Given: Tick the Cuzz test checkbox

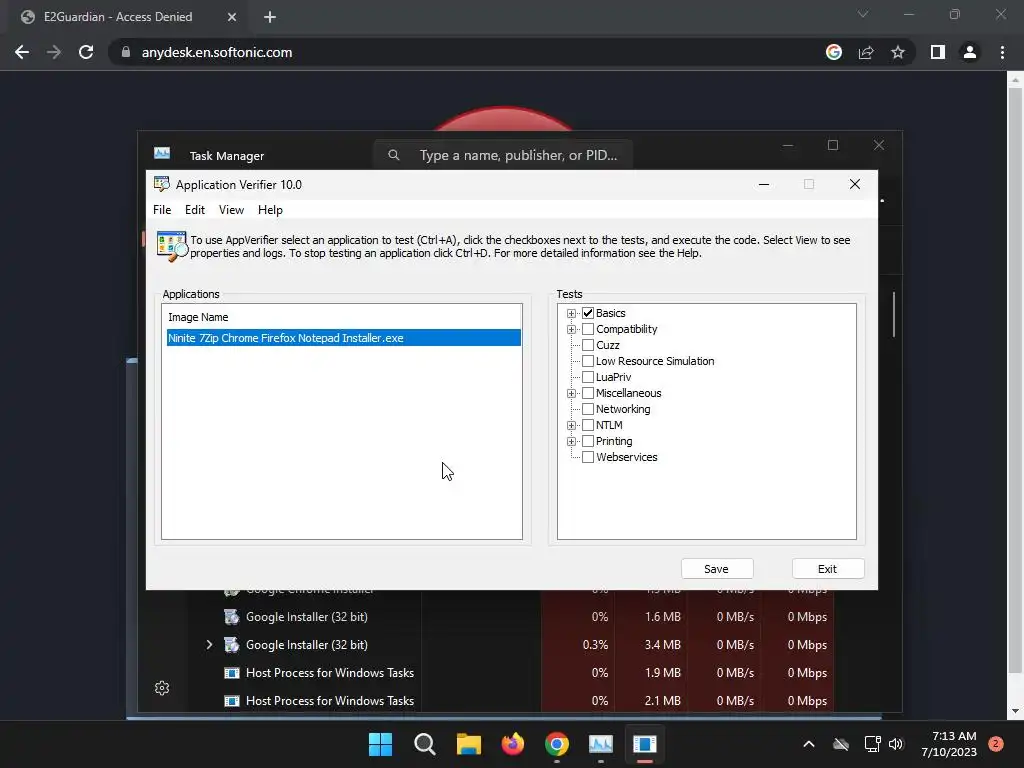Looking at the screenshot, I should 588,345.
